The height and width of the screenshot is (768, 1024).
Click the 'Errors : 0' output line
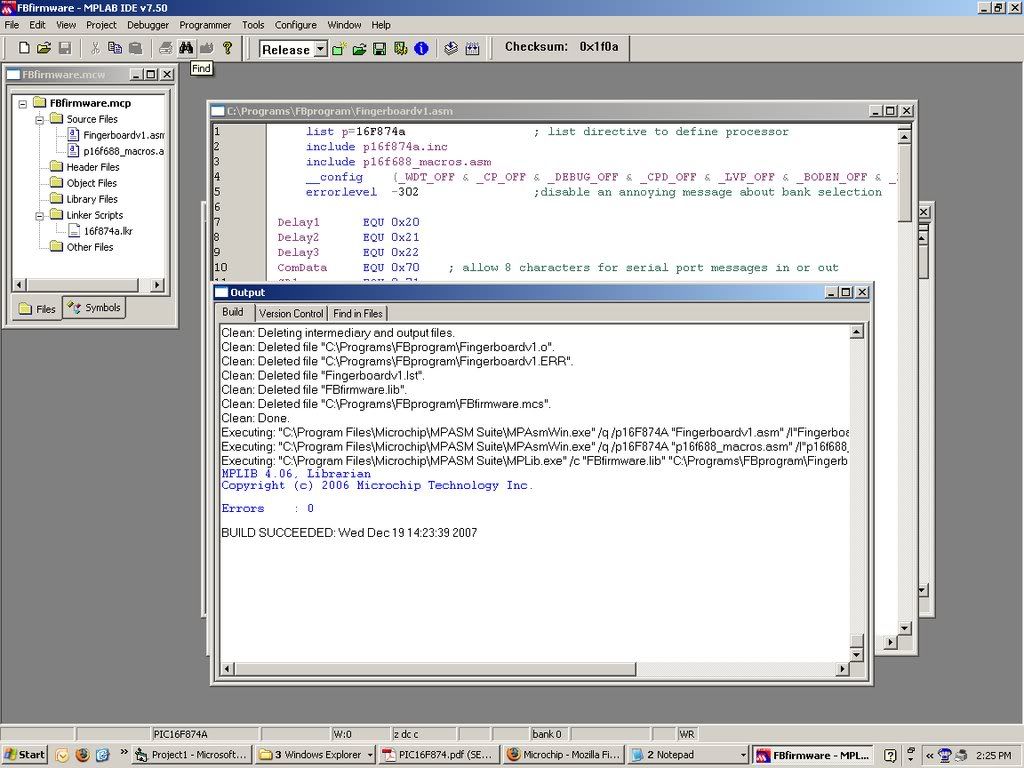pyautogui.click(x=268, y=509)
